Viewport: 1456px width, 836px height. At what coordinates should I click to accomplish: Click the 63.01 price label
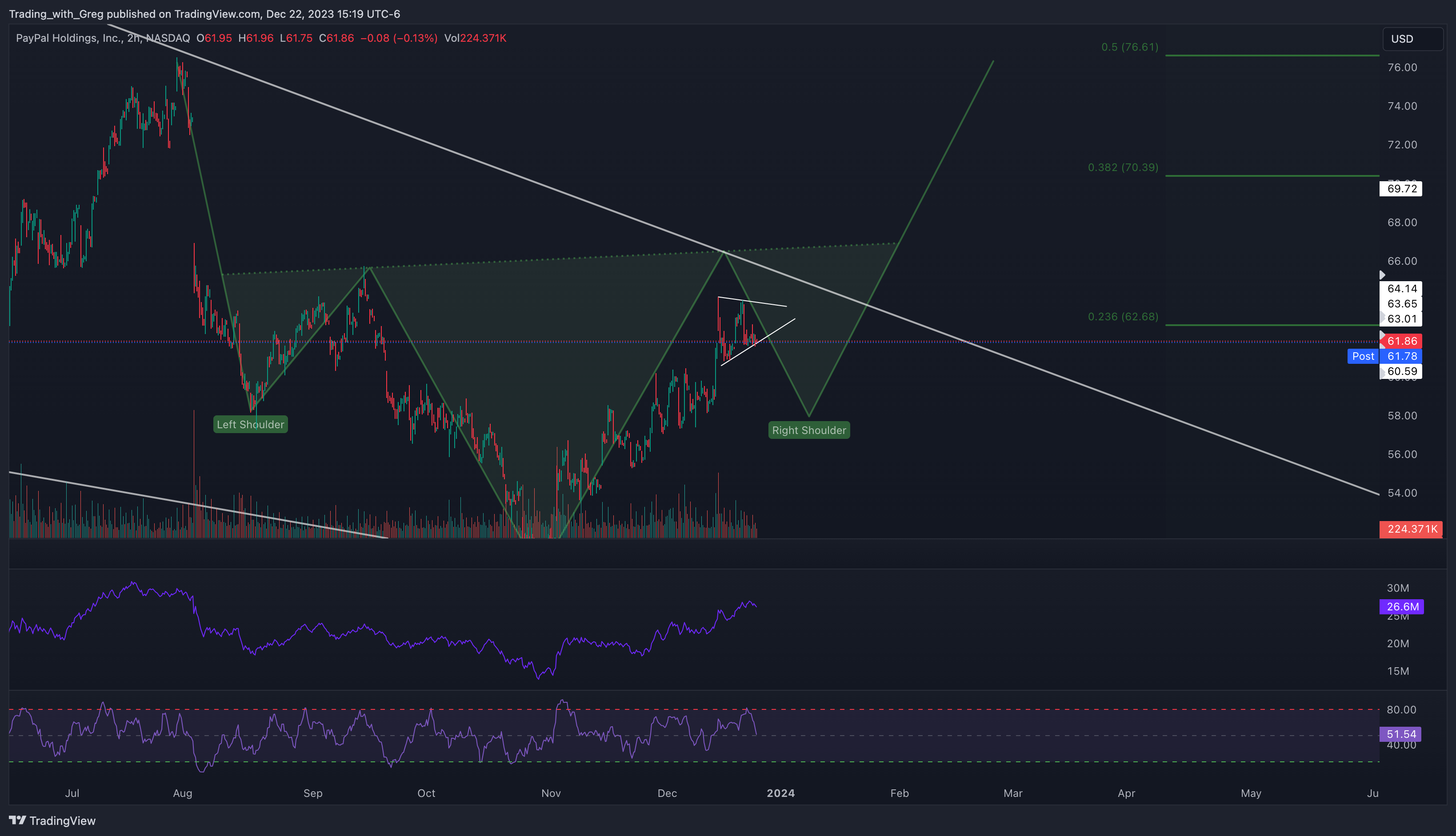(1401, 318)
